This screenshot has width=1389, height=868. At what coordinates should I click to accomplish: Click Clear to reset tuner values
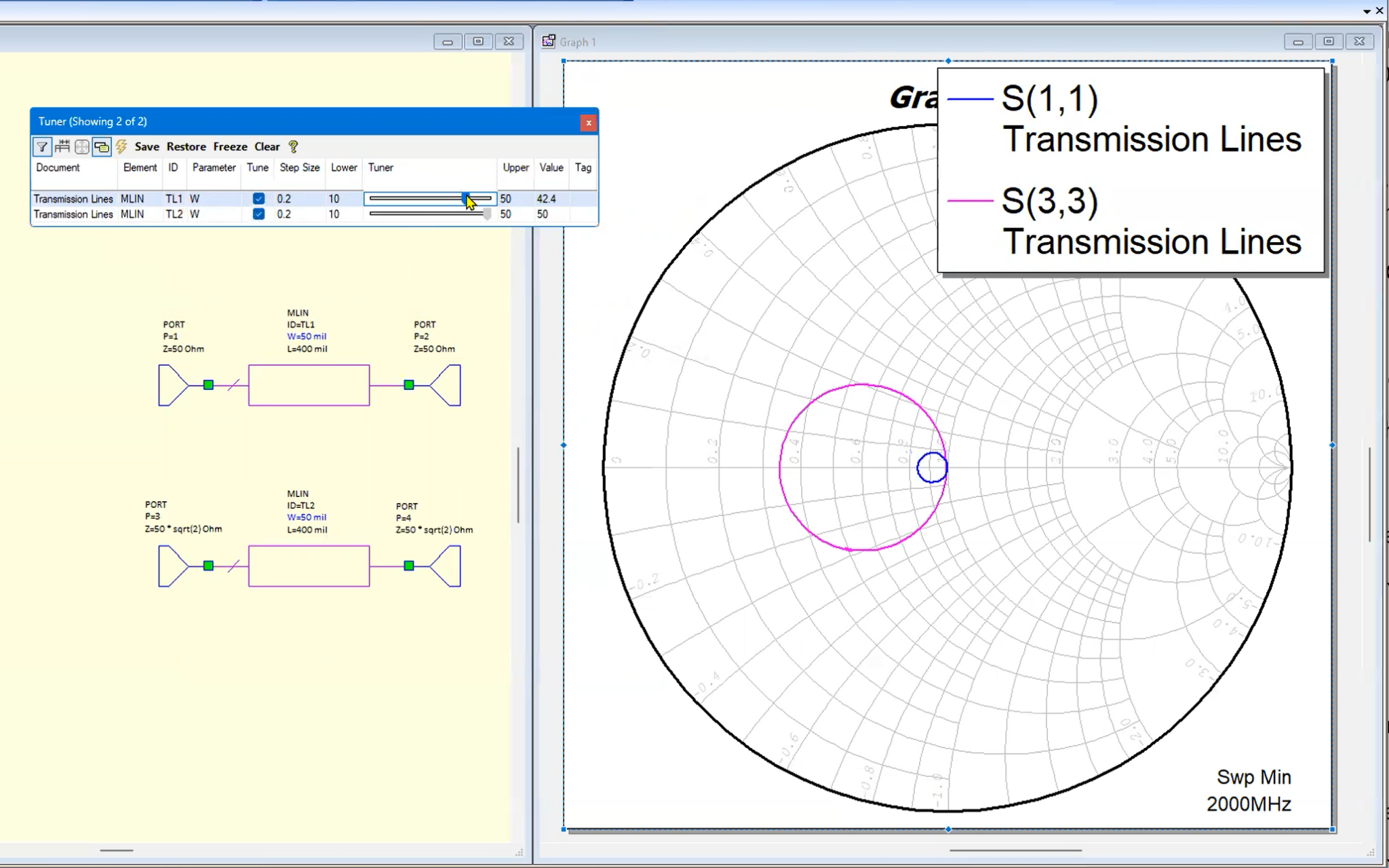(267, 146)
